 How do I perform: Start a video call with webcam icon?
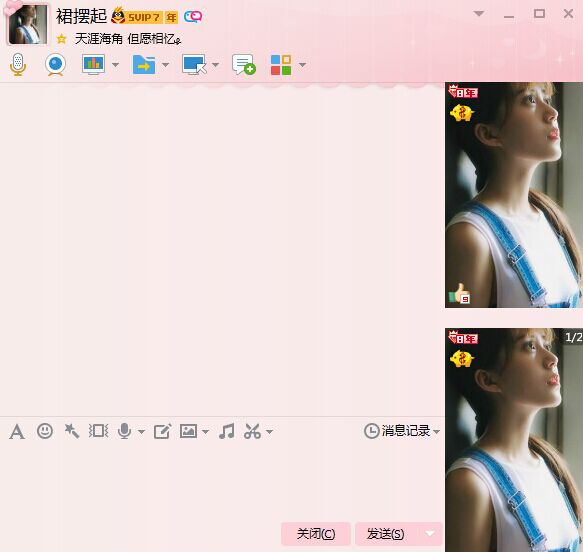pos(55,64)
